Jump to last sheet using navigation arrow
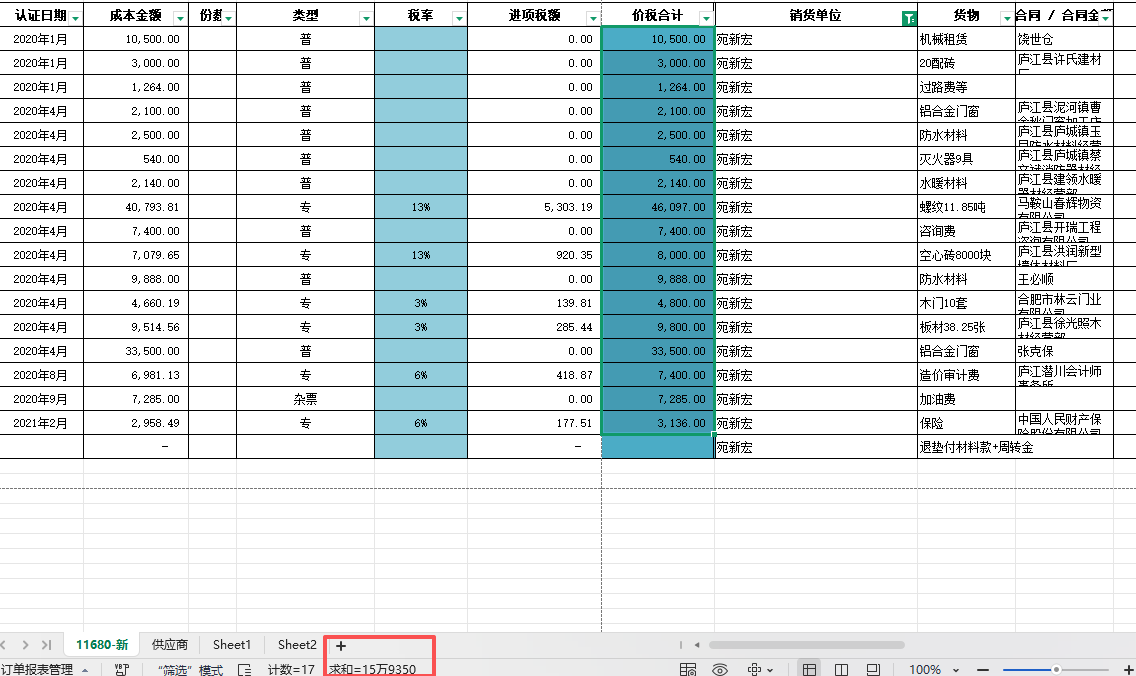The width and height of the screenshot is (1136, 676). [x=46, y=645]
